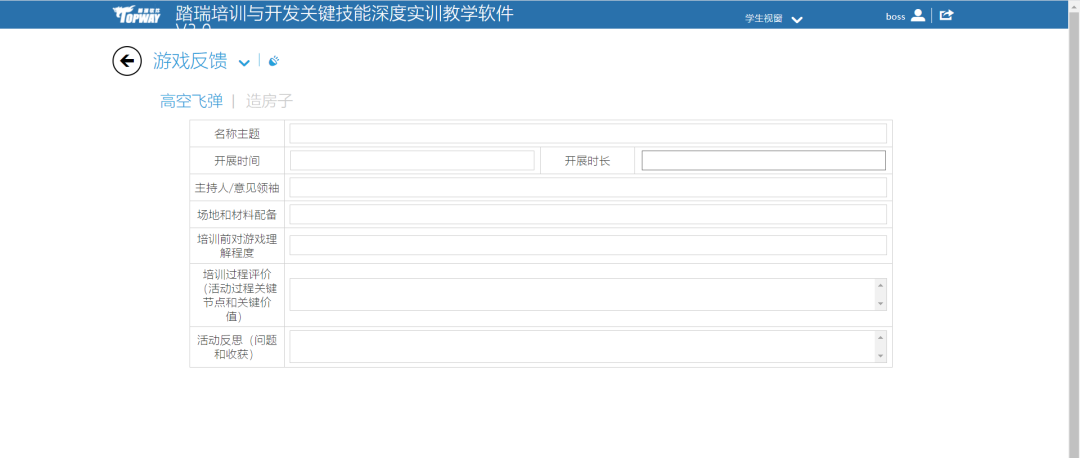Expand the 游戏反馈 dropdown chevron

pyautogui.click(x=244, y=63)
